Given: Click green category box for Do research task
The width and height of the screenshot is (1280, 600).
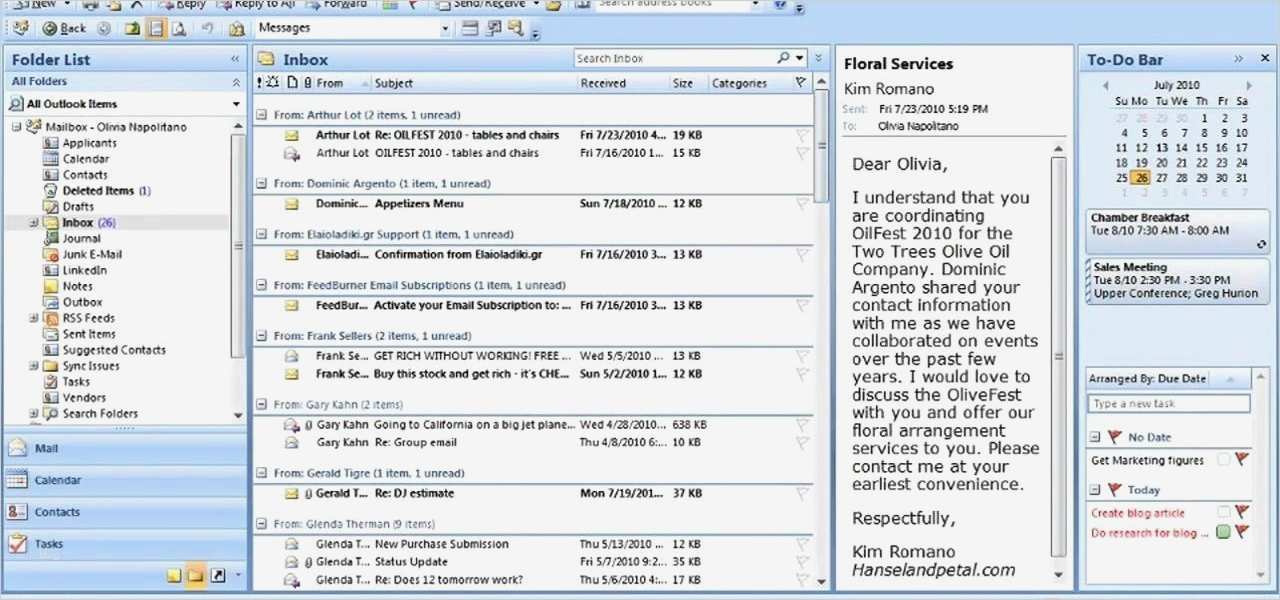Looking at the screenshot, I should click(x=1224, y=533).
